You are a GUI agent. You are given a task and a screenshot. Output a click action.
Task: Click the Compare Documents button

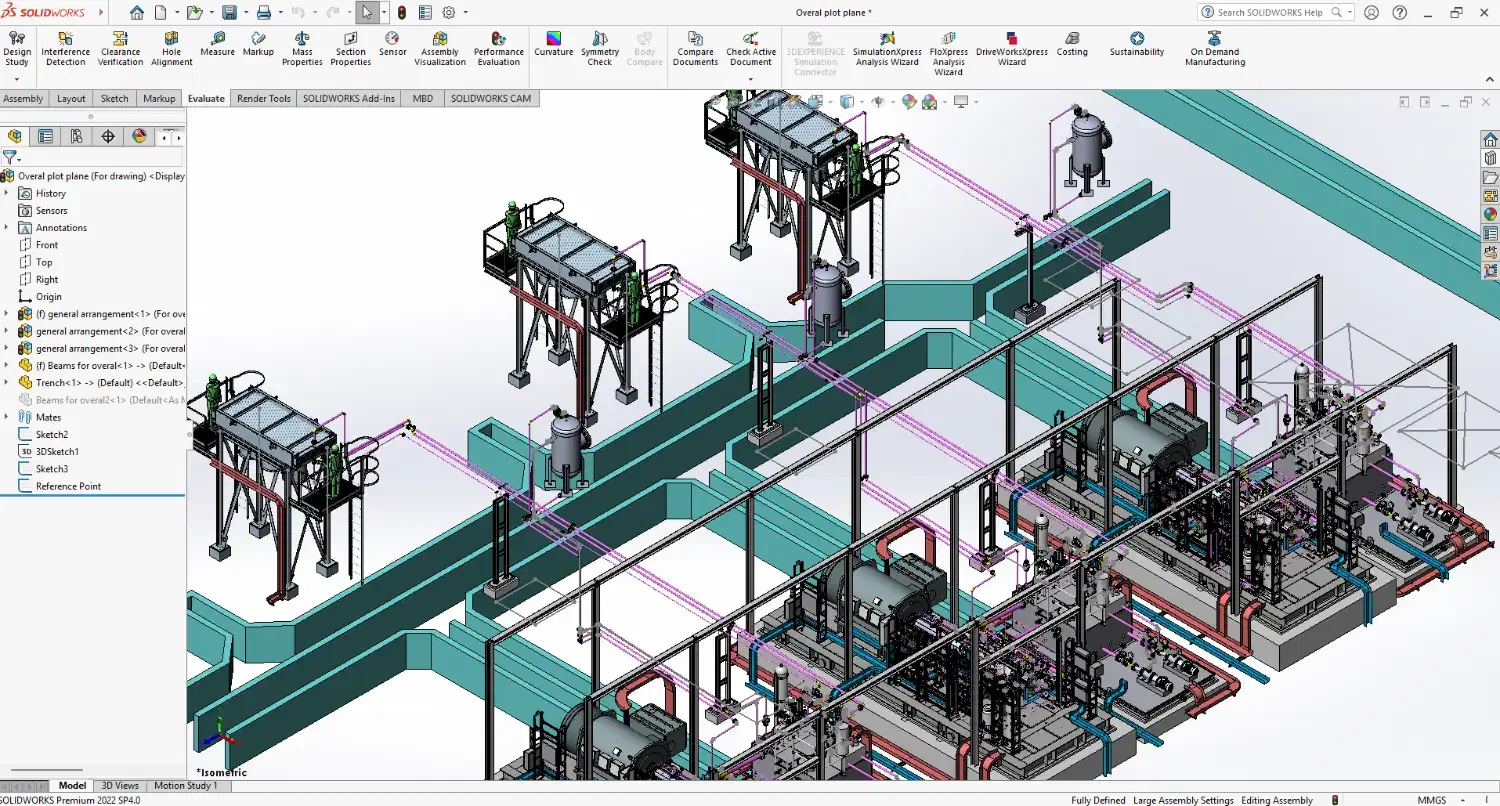(x=695, y=49)
